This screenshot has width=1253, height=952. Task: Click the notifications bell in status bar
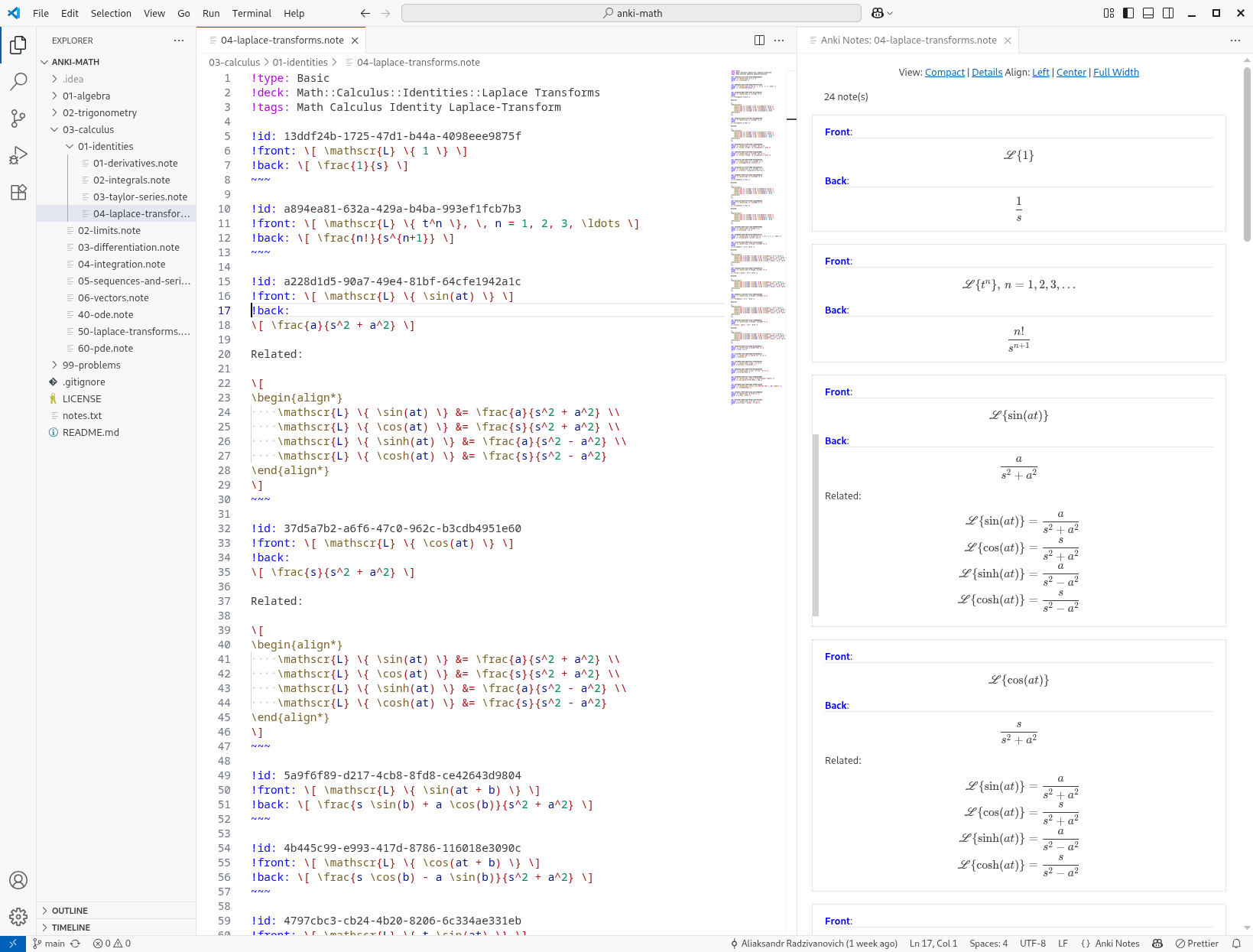(x=1238, y=943)
